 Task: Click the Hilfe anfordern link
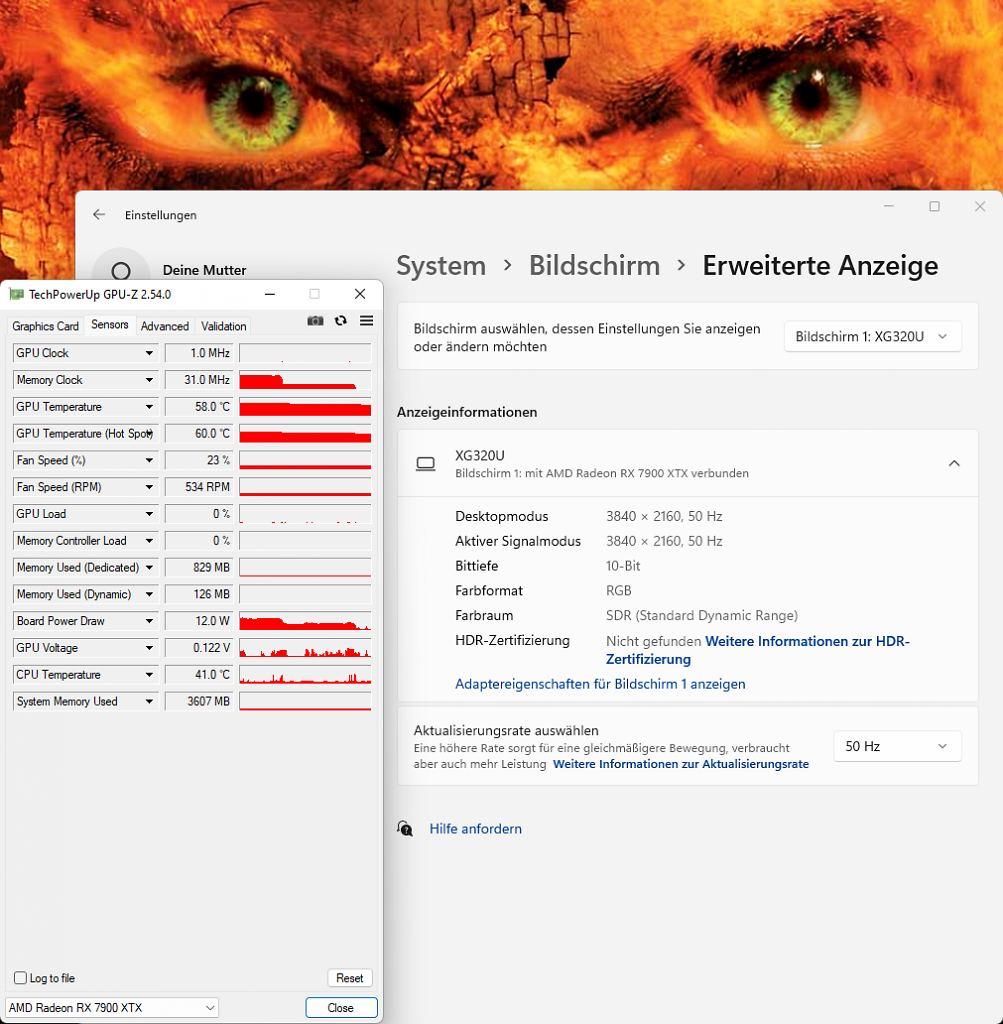coord(475,829)
